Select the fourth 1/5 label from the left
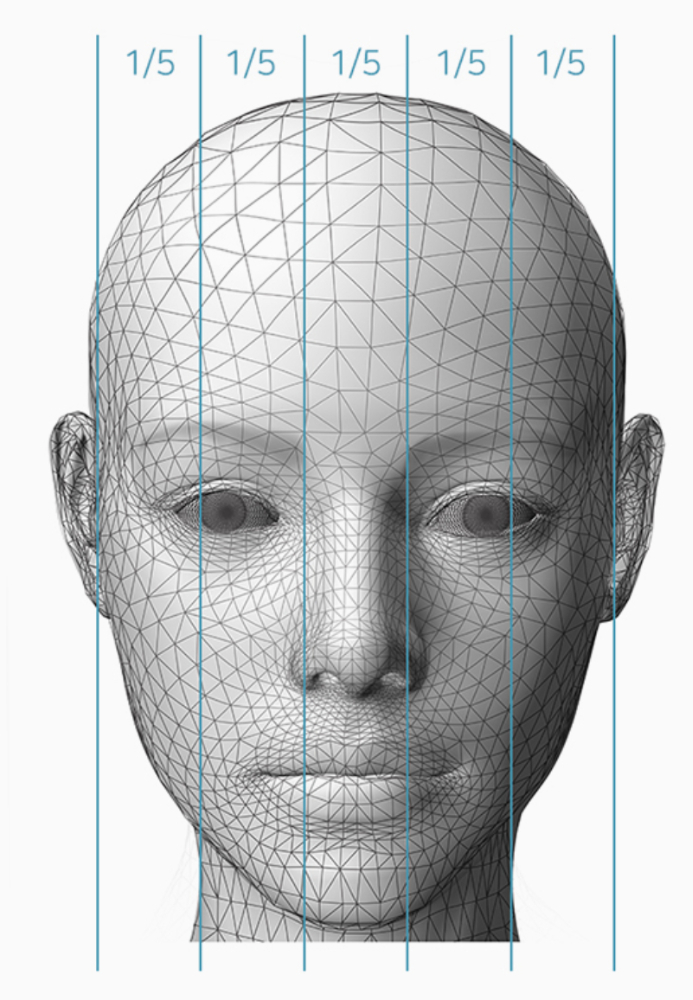The height and width of the screenshot is (1000, 693). (461, 63)
